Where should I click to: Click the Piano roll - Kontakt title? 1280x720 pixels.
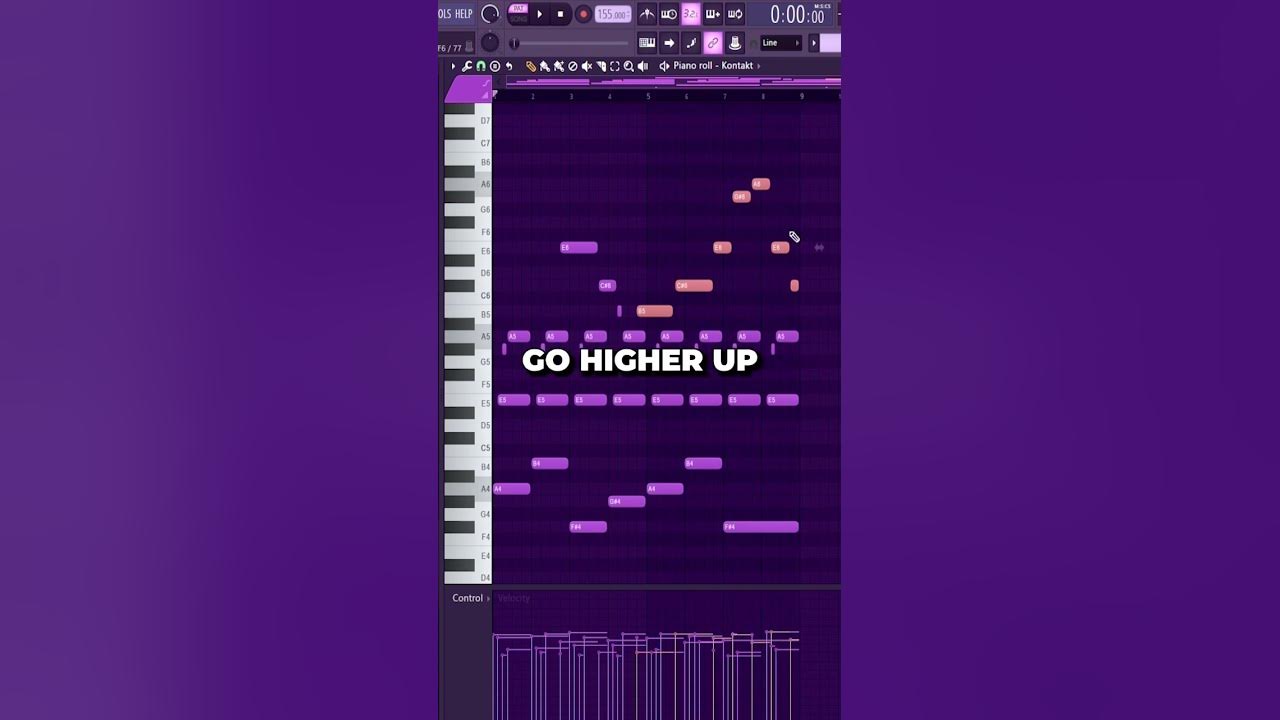(x=713, y=66)
